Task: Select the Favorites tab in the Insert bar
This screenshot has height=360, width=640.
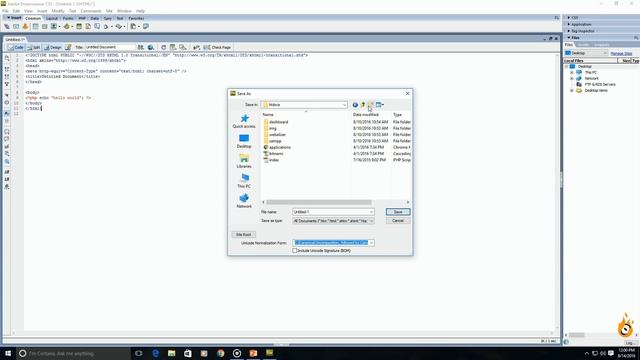Action: coord(136,18)
